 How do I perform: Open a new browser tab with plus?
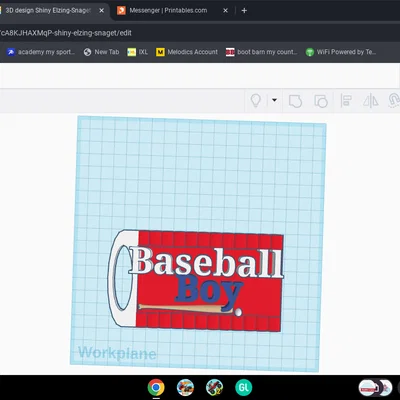244,11
